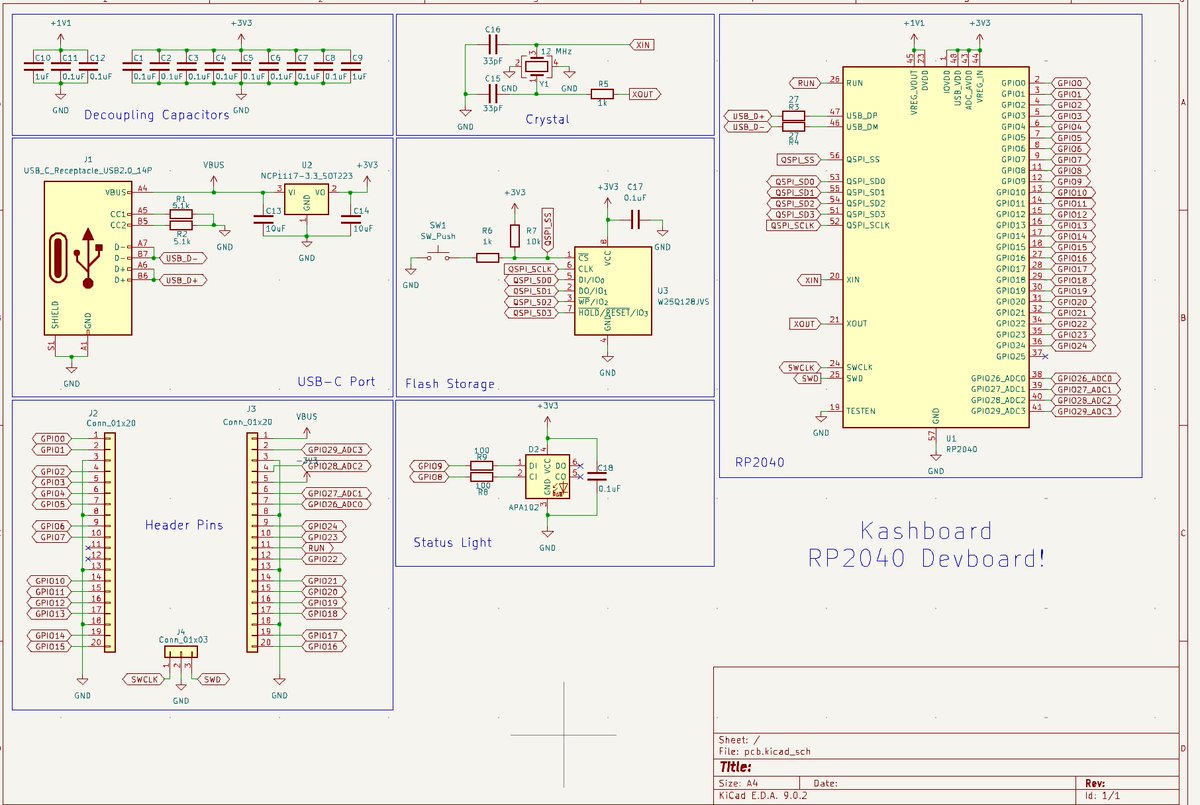Click the J4 Conn_01x03 connector
The height and width of the screenshot is (805, 1200).
pos(181,652)
